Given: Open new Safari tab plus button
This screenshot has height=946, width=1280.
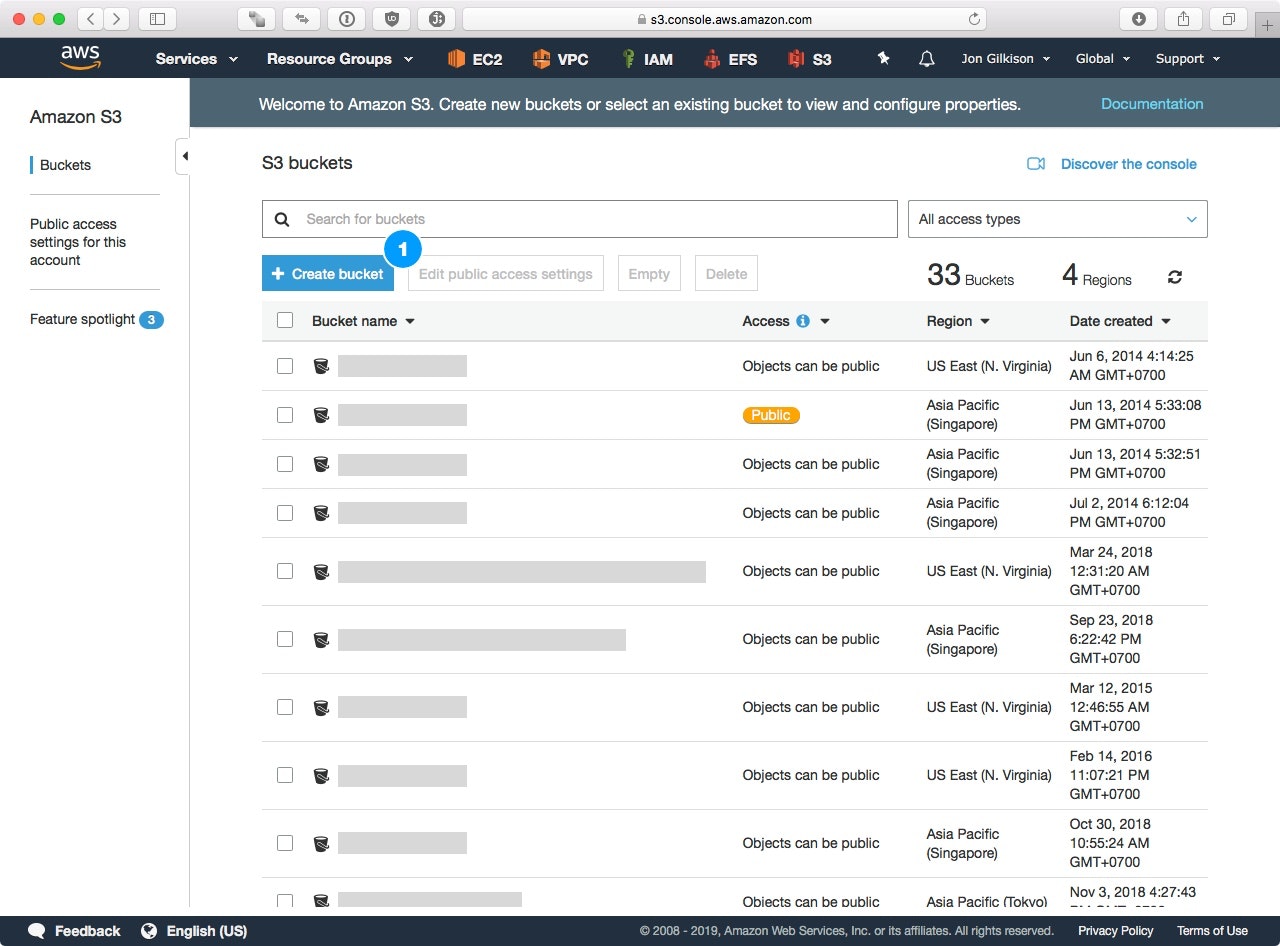Looking at the screenshot, I should tap(1268, 25).
